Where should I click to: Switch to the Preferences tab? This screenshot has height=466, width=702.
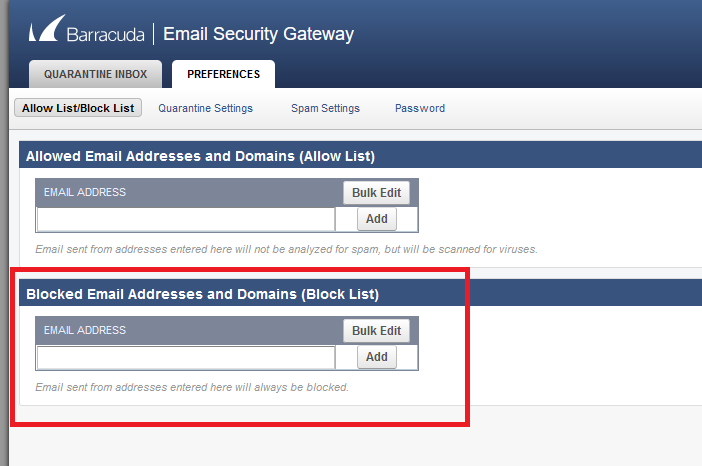(x=223, y=74)
